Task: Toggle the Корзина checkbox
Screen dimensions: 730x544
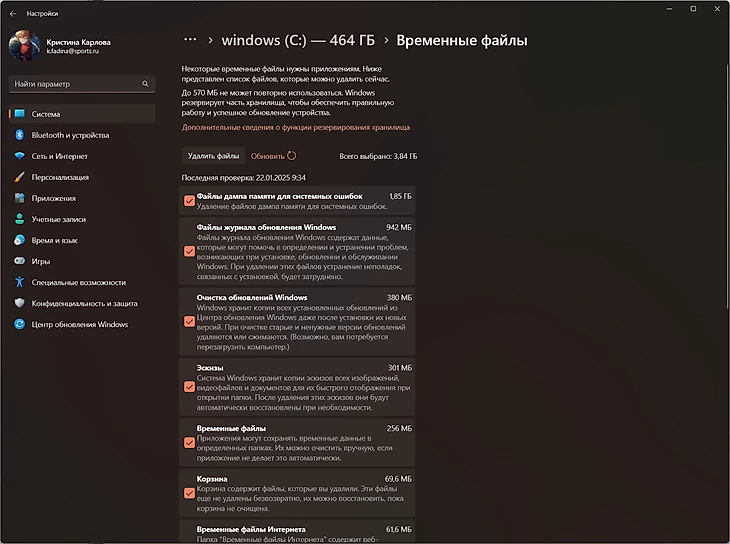Action: [x=189, y=492]
